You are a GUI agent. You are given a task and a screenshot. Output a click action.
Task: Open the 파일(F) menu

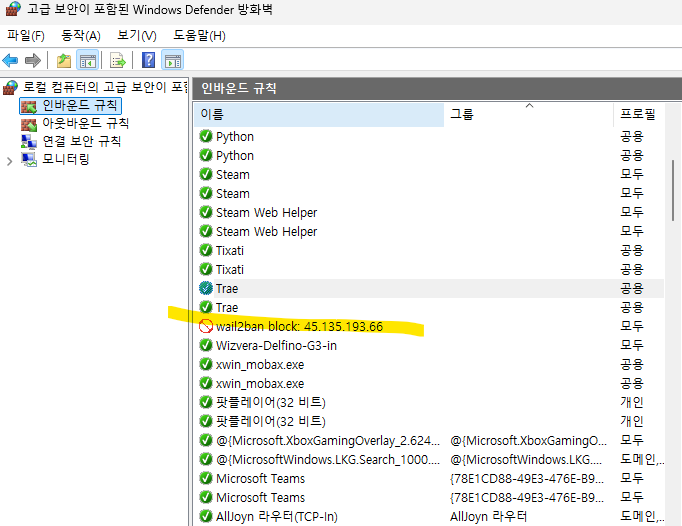pos(26,36)
